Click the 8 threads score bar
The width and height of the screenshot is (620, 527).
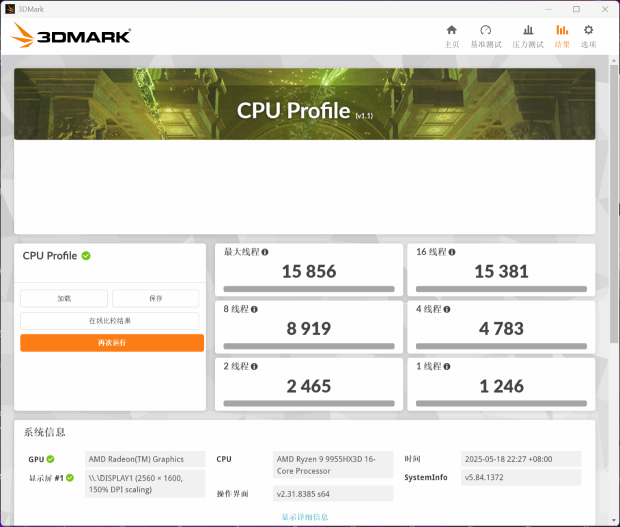click(309, 346)
